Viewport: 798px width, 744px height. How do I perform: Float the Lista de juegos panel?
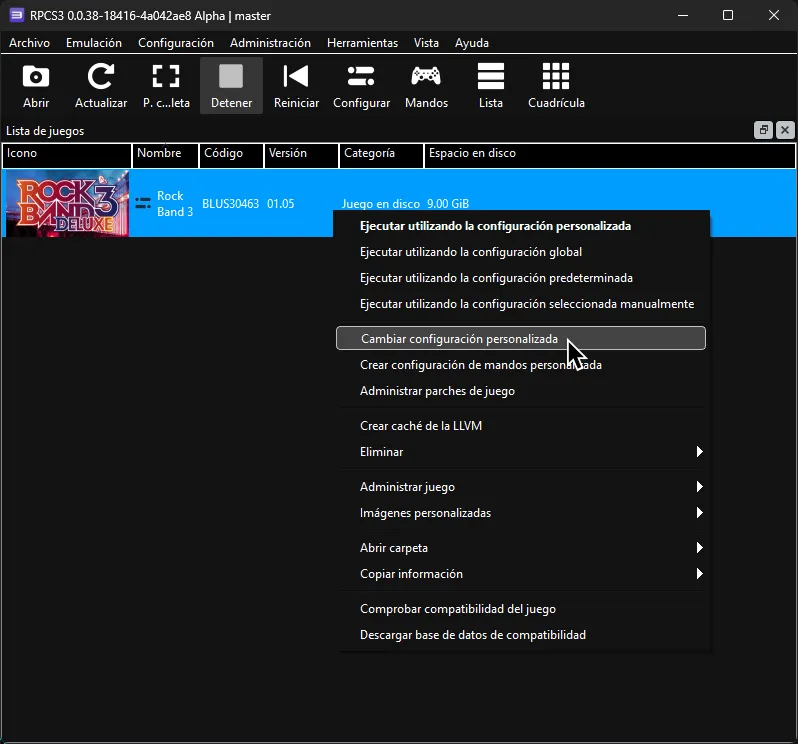(x=763, y=130)
